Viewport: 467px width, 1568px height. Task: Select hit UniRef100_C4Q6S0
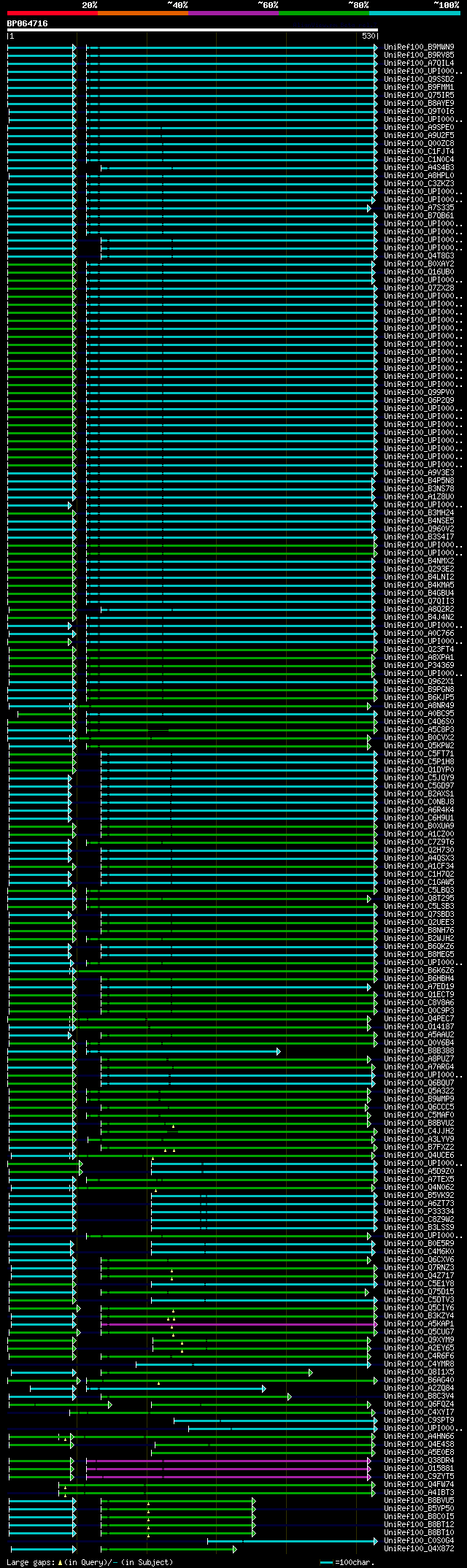419,721
